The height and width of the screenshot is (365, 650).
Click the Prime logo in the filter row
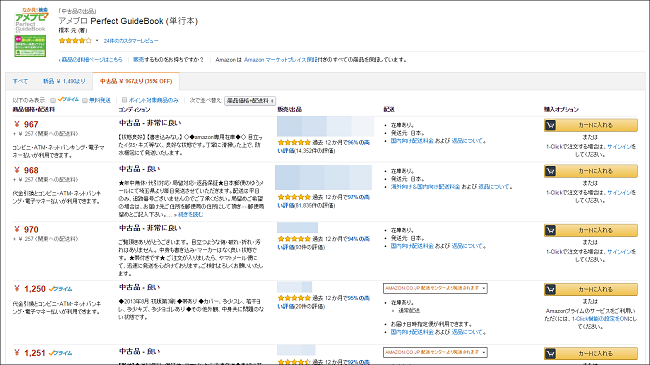[x=68, y=100]
